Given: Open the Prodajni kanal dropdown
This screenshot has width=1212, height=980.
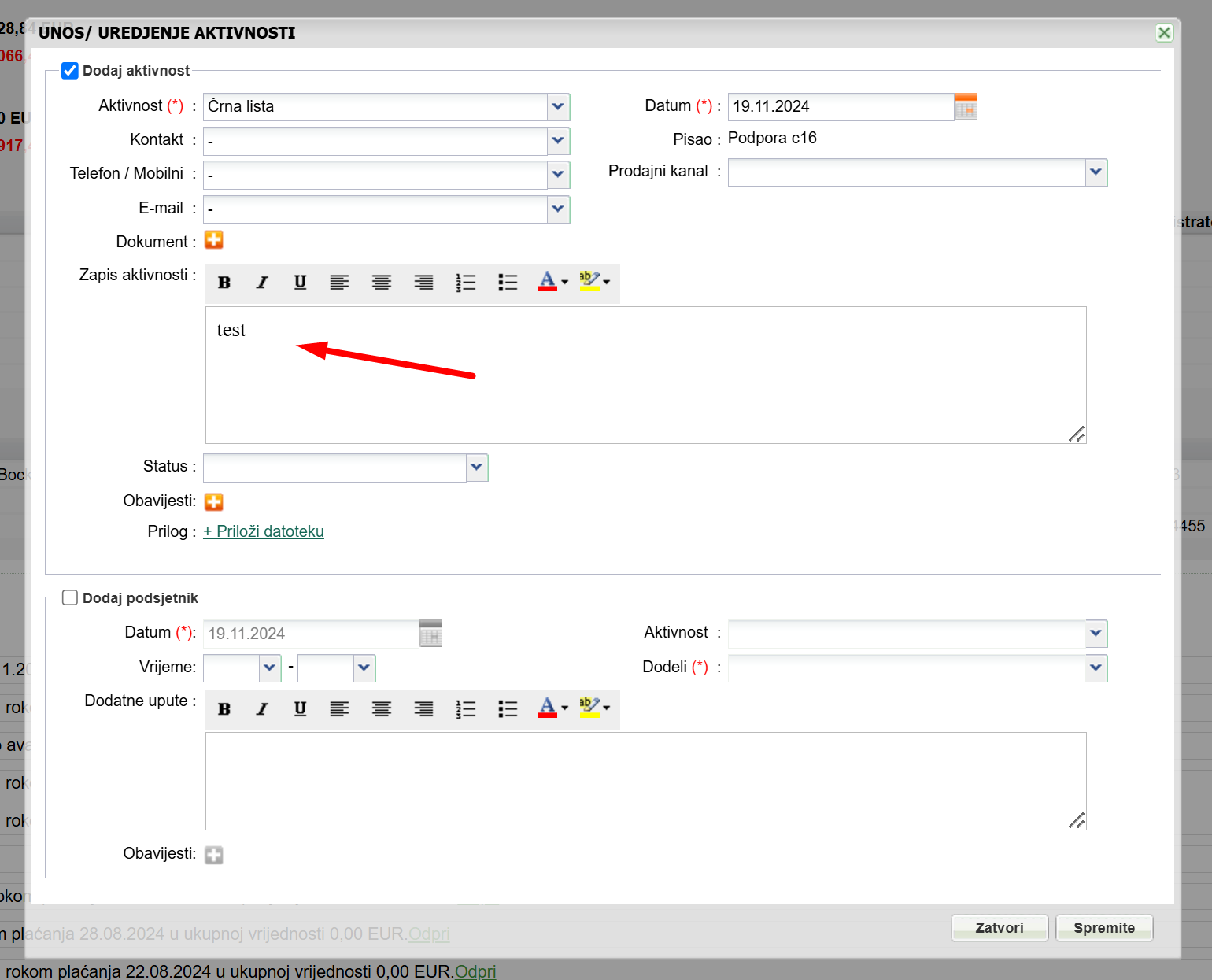Looking at the screenshot, I should point(1096,172).
